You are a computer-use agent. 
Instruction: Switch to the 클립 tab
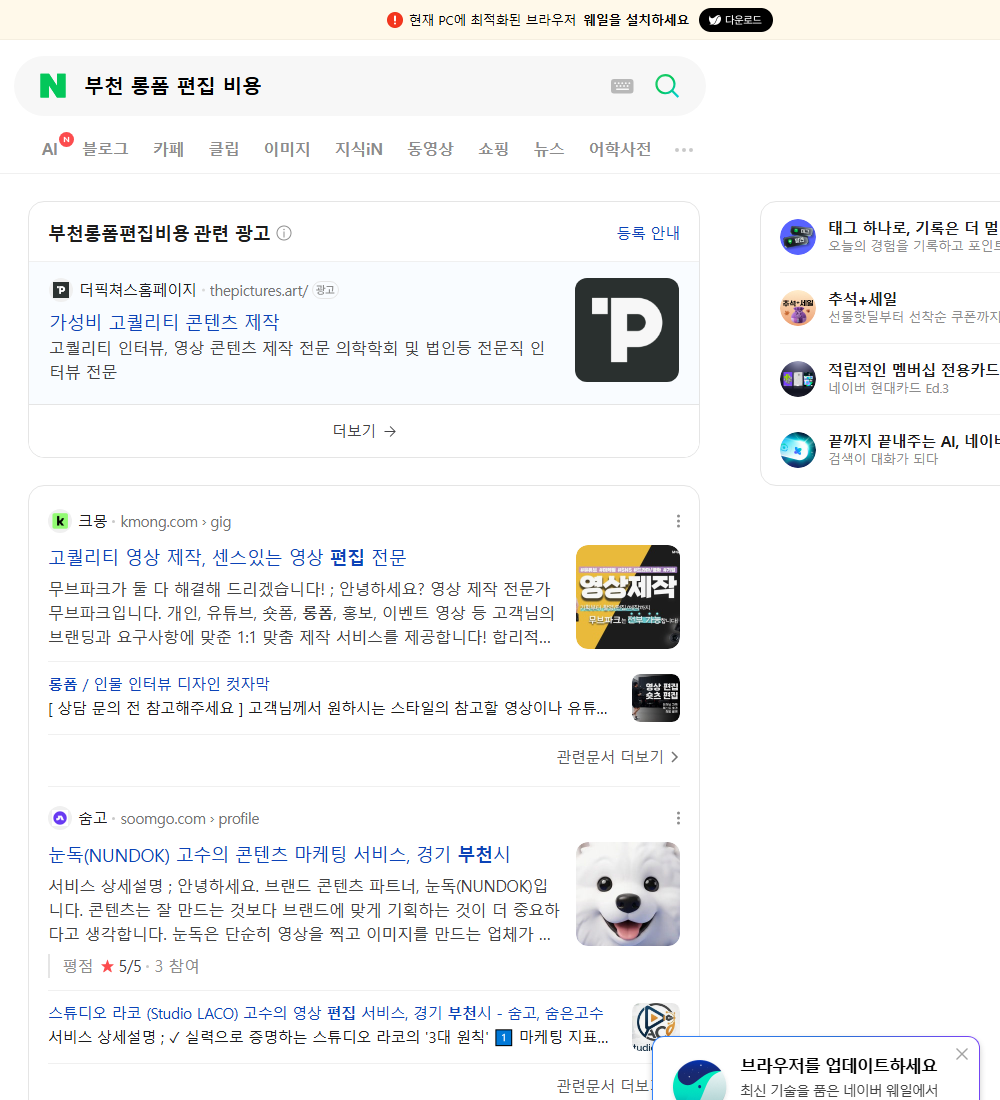pyautogui.click(x=224, y=149)
